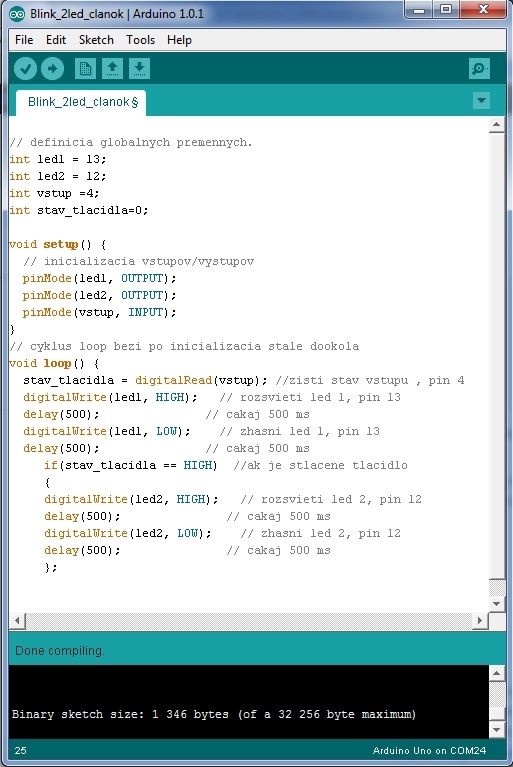Screen dimensions: 513x767
Task: Click 'digitalRead(vstup)' in the code
Action: [x=197, y=381]
